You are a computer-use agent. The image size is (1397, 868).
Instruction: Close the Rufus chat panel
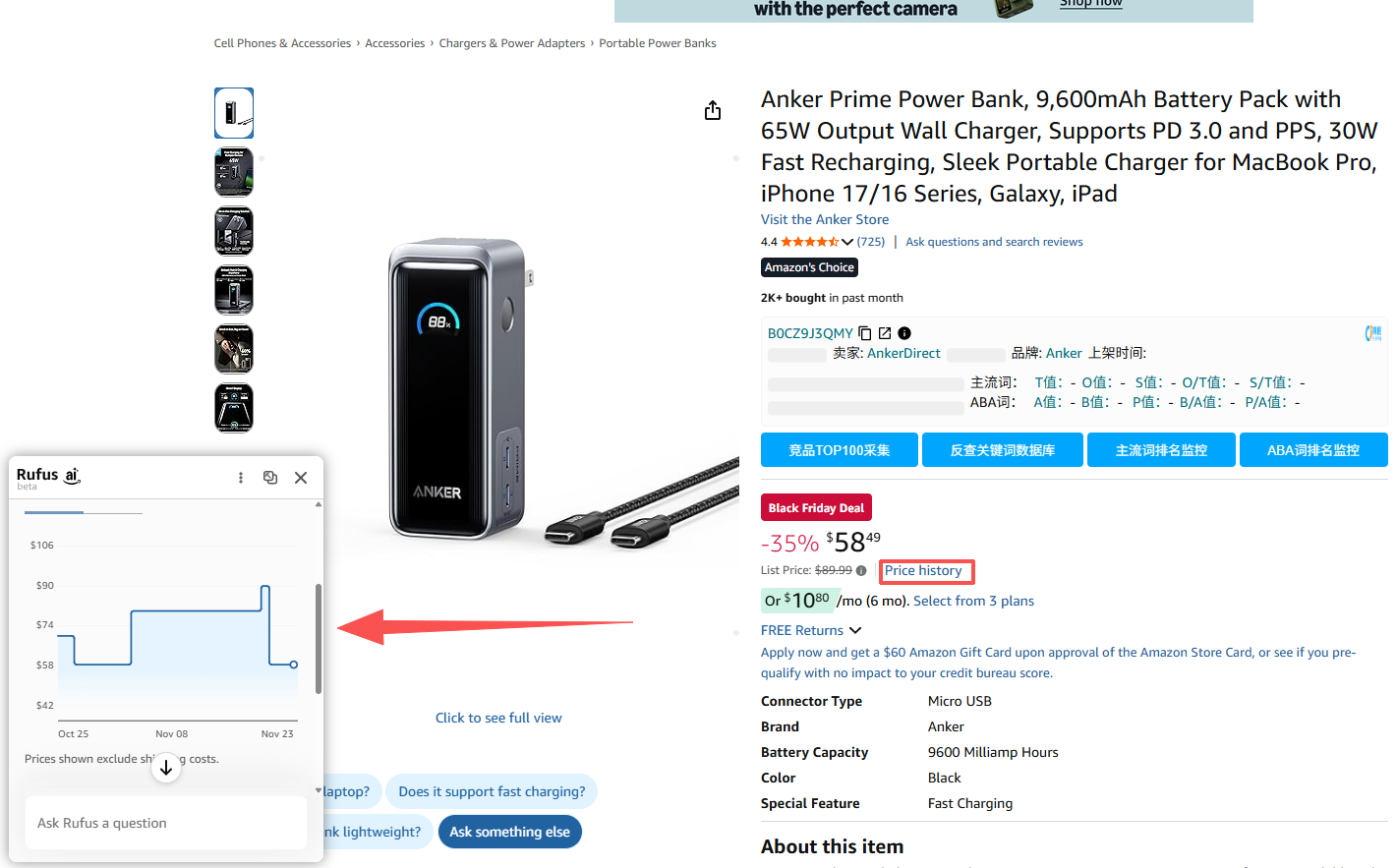(x=301, y=478)
